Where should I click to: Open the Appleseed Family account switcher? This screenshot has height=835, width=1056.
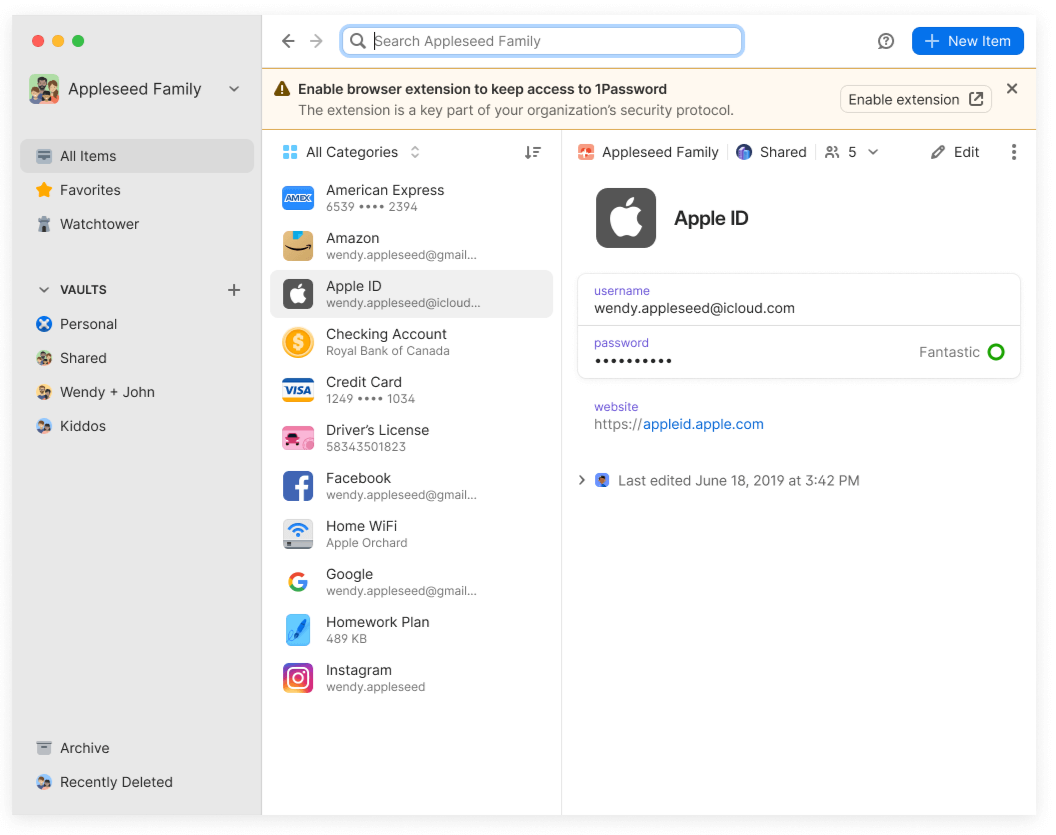[135, 89]
